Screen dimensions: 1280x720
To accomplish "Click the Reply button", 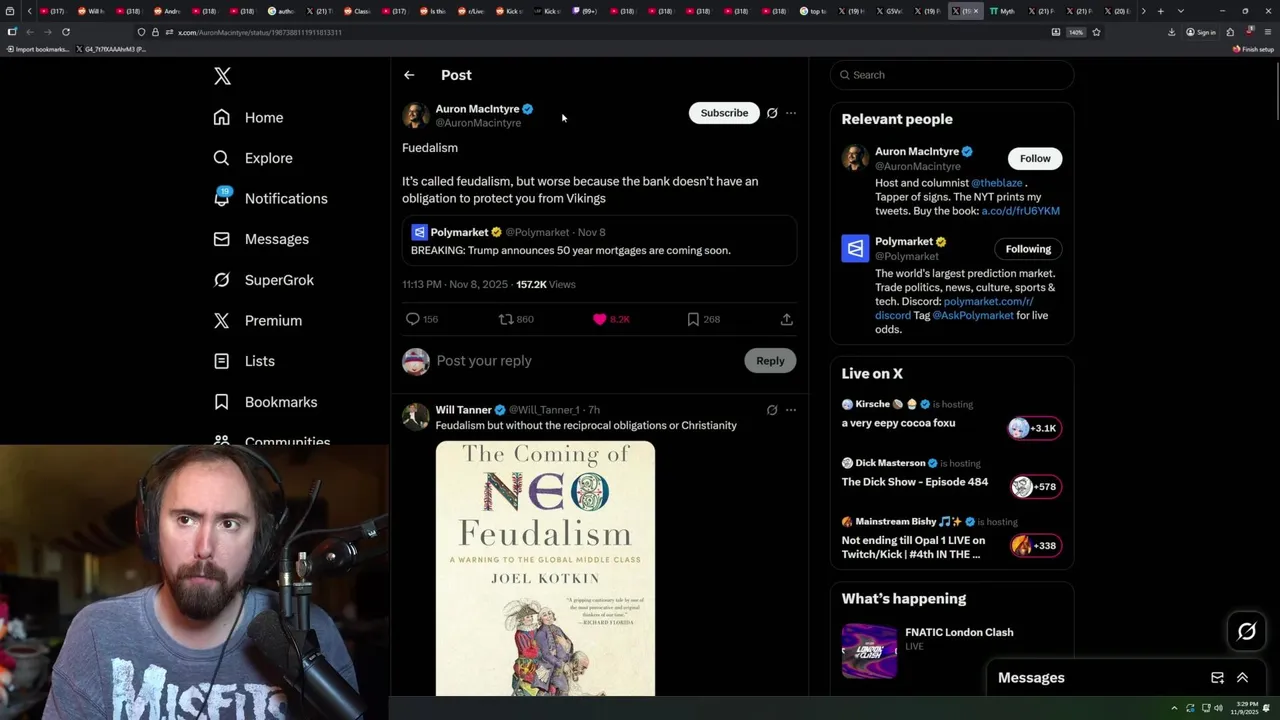I will pos(770,360).
